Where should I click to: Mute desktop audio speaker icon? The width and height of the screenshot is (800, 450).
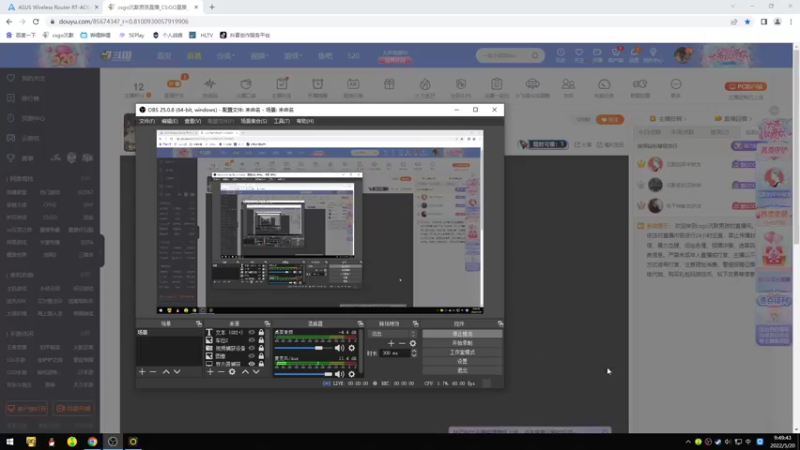coord(339,348)
